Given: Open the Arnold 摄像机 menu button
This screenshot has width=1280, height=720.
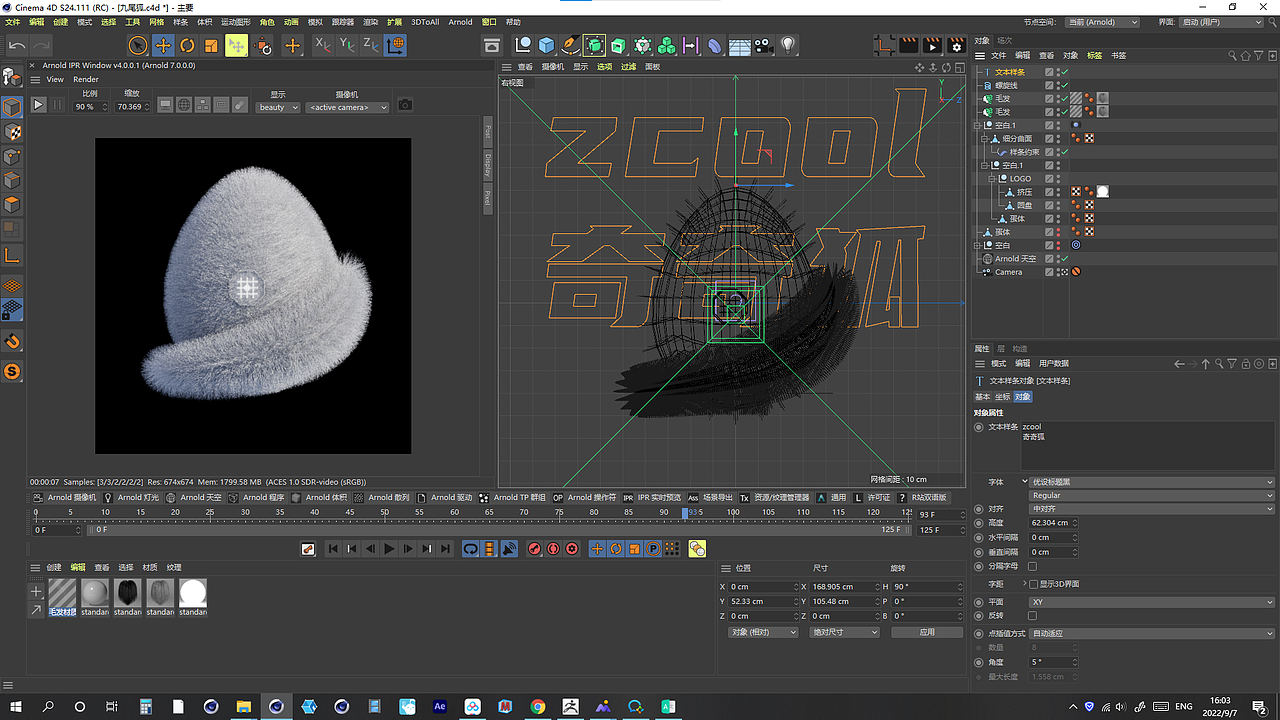Looking at the screenshot, I should pos(64,497).
